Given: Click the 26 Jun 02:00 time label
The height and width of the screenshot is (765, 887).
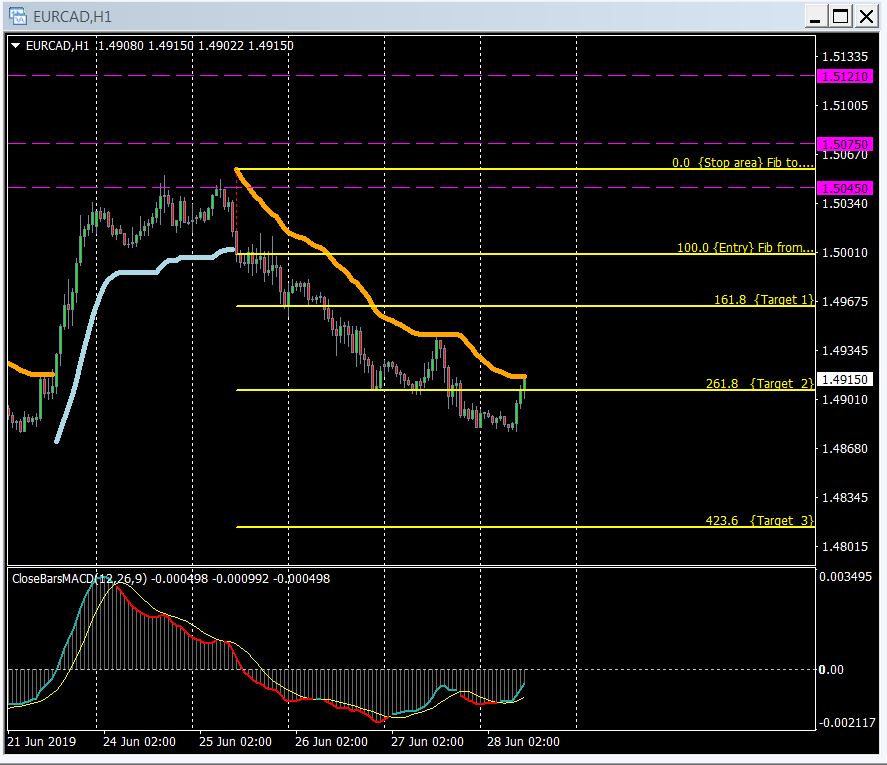Looking at the screenshot, I should coord(331,741).
